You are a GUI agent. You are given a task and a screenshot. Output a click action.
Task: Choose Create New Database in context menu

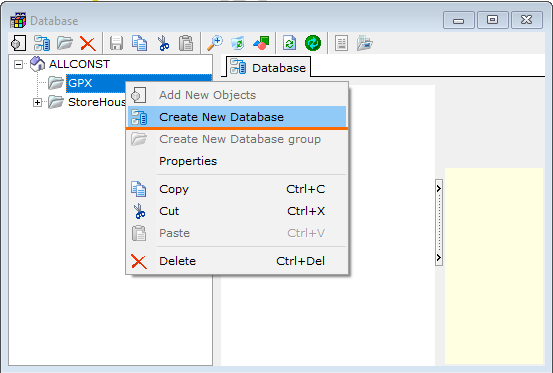237,117
